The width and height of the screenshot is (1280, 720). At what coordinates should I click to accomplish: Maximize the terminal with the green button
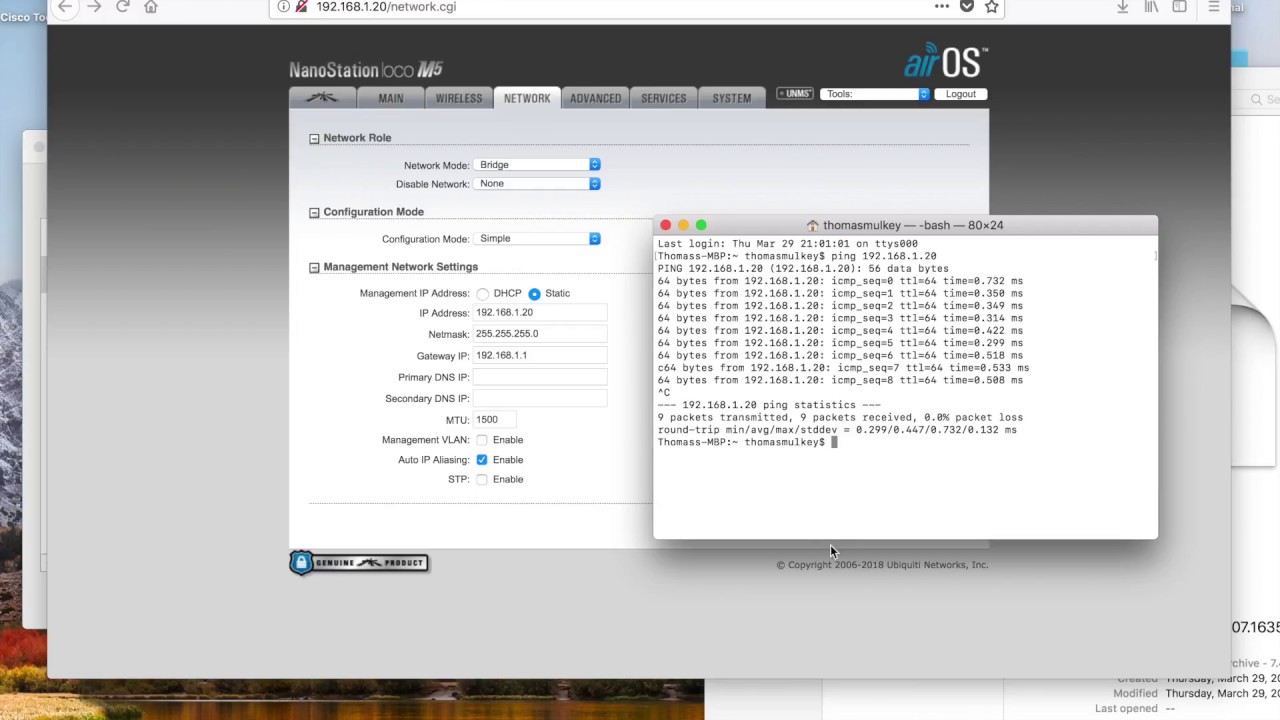point(701,226)
